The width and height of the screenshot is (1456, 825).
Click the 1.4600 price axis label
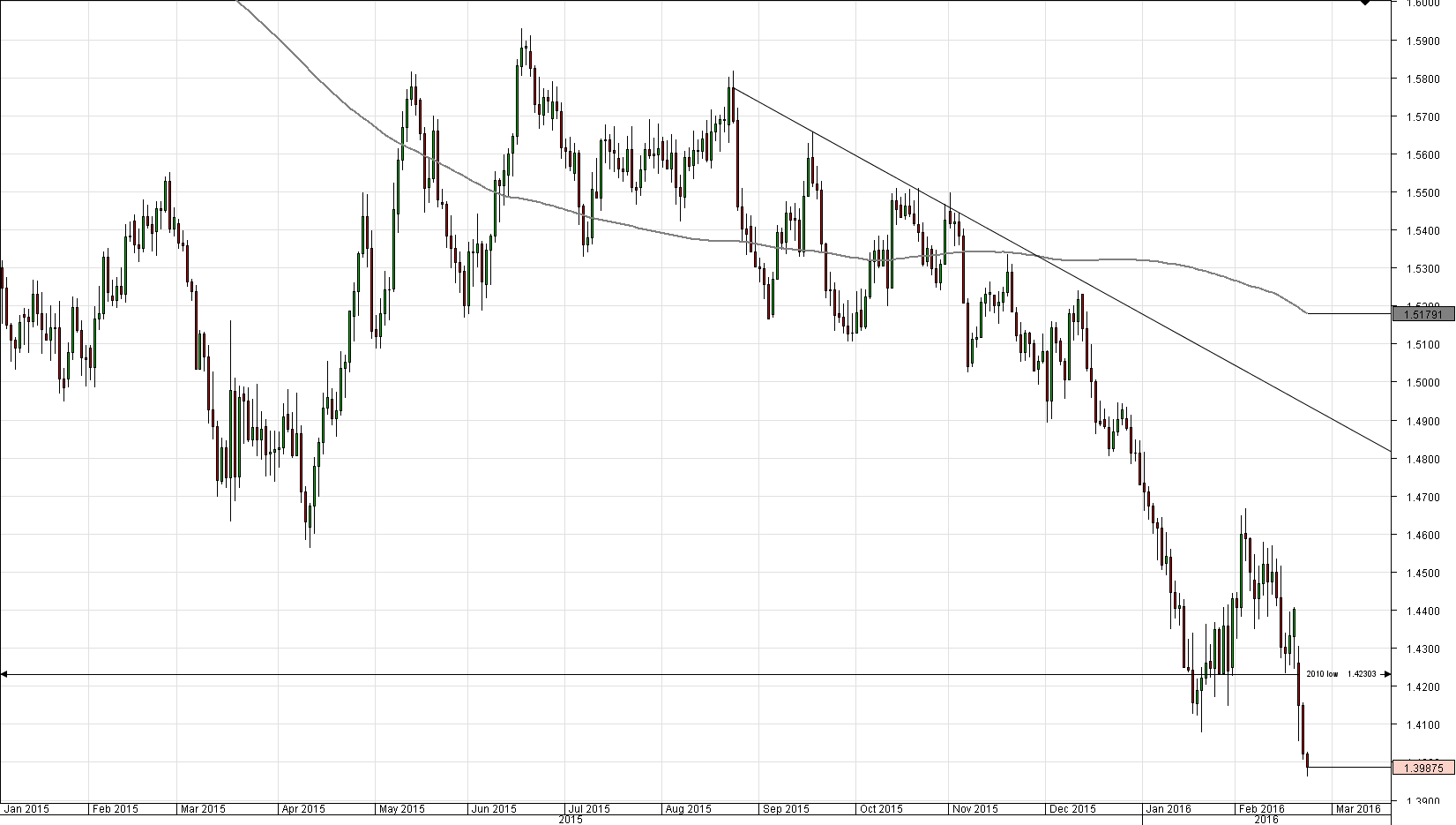pyautogui.click(x=1424, y=535)
